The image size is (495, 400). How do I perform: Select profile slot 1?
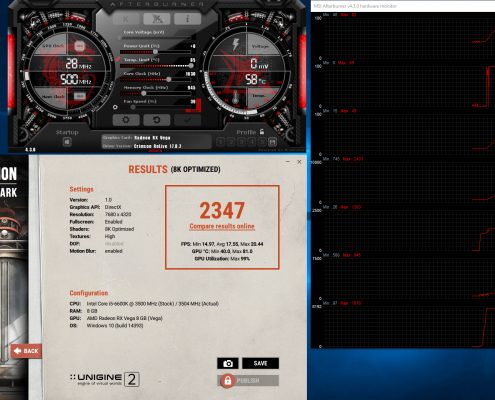(220, 142)
